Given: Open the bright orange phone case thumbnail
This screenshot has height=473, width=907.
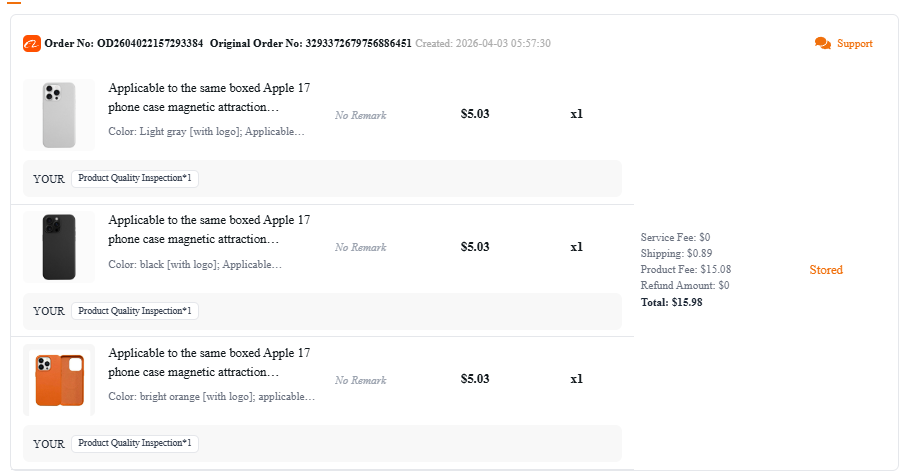Looking at the screenshot, I should (x=59, y=380).
